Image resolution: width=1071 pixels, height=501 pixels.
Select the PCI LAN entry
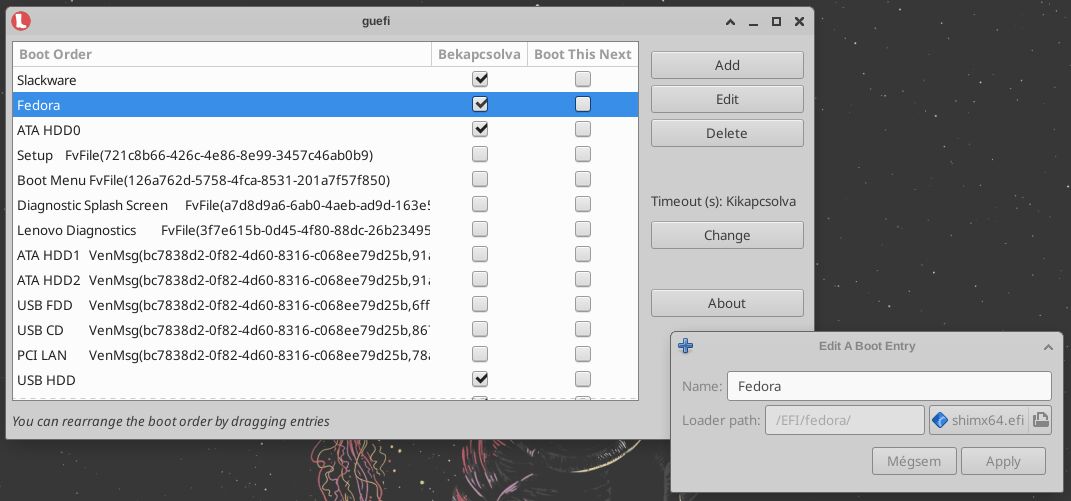pyautogui.click(x=325, y=355)
